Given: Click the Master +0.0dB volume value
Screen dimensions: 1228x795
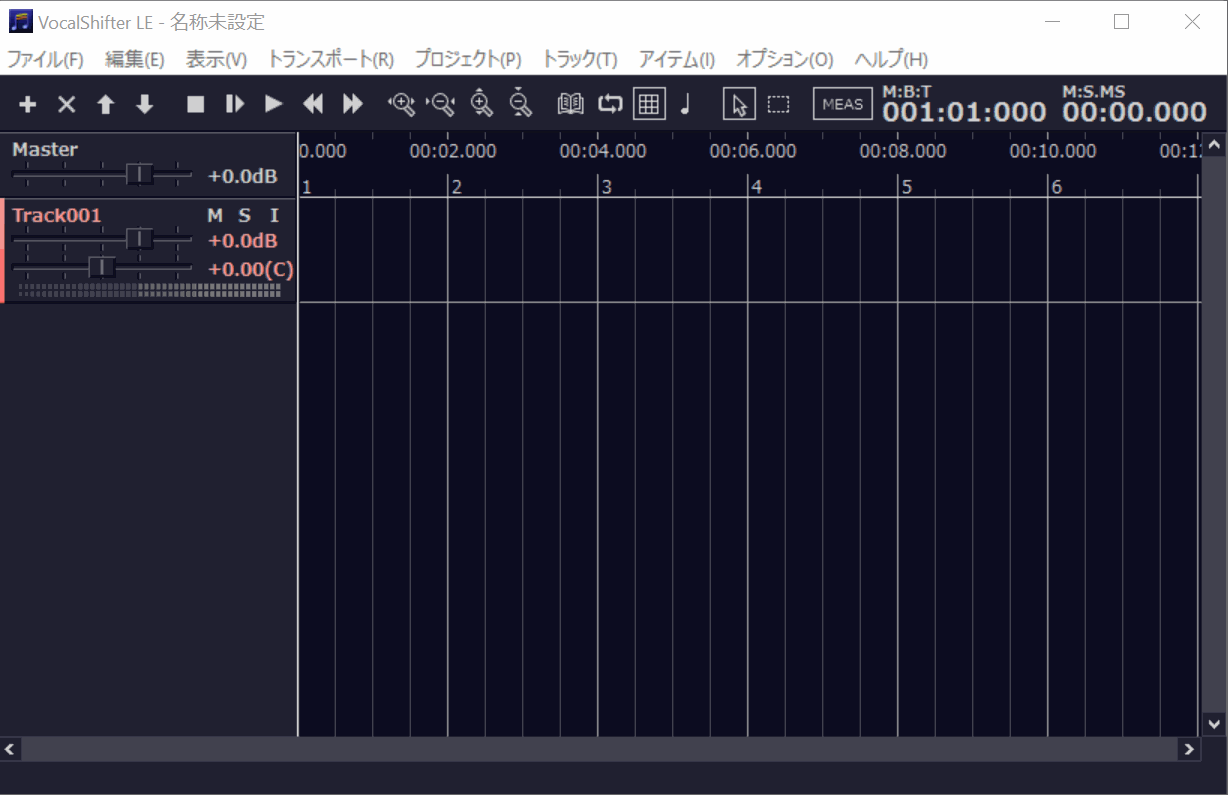Looking at the screenshot, I should (x=243, y=176).
